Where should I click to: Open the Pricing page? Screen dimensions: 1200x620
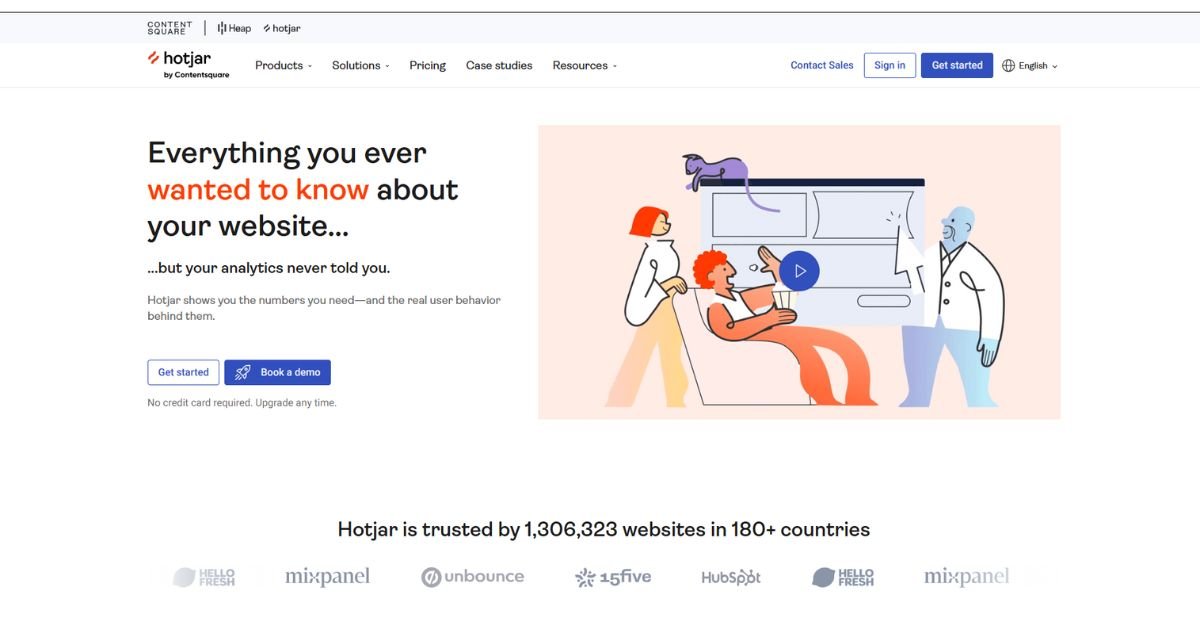pos(427,65)
